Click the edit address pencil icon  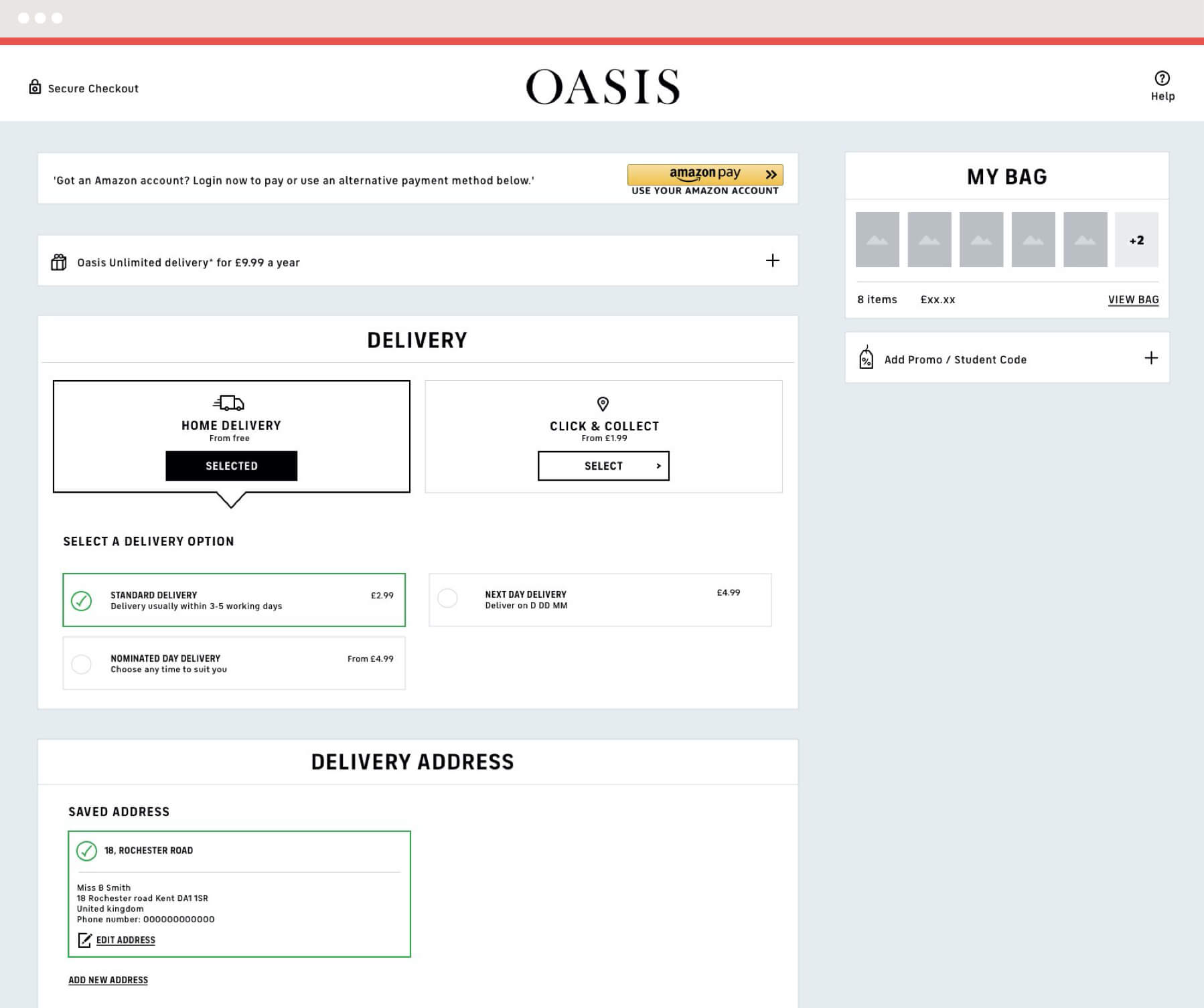click(x=84, y=940)
